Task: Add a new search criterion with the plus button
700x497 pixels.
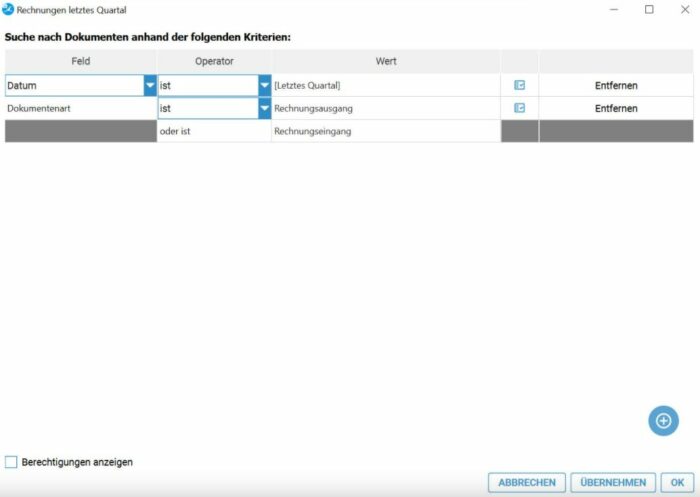Action: 663,420
